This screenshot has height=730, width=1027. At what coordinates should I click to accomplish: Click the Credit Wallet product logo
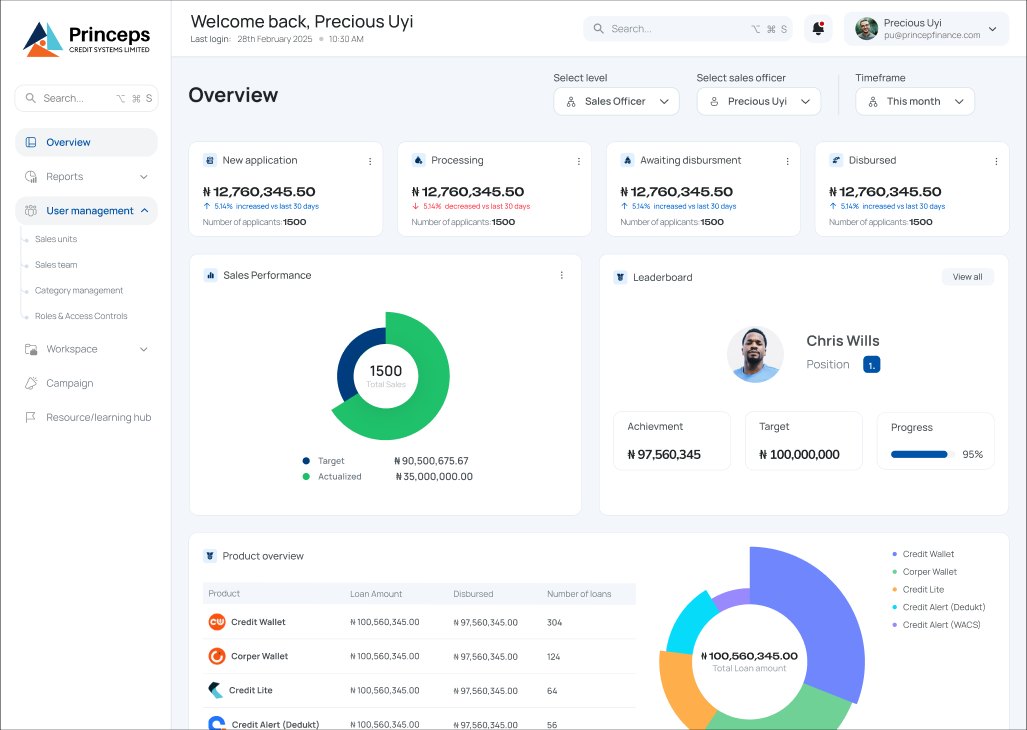(217, 622)
